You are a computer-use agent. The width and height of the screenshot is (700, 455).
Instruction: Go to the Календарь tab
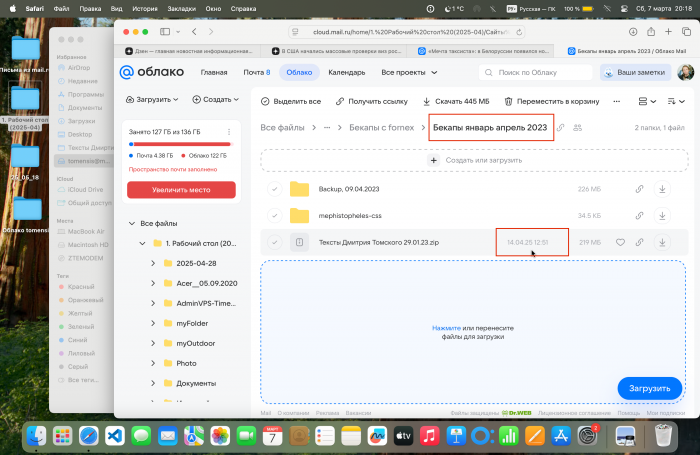[x=347, y=72]
